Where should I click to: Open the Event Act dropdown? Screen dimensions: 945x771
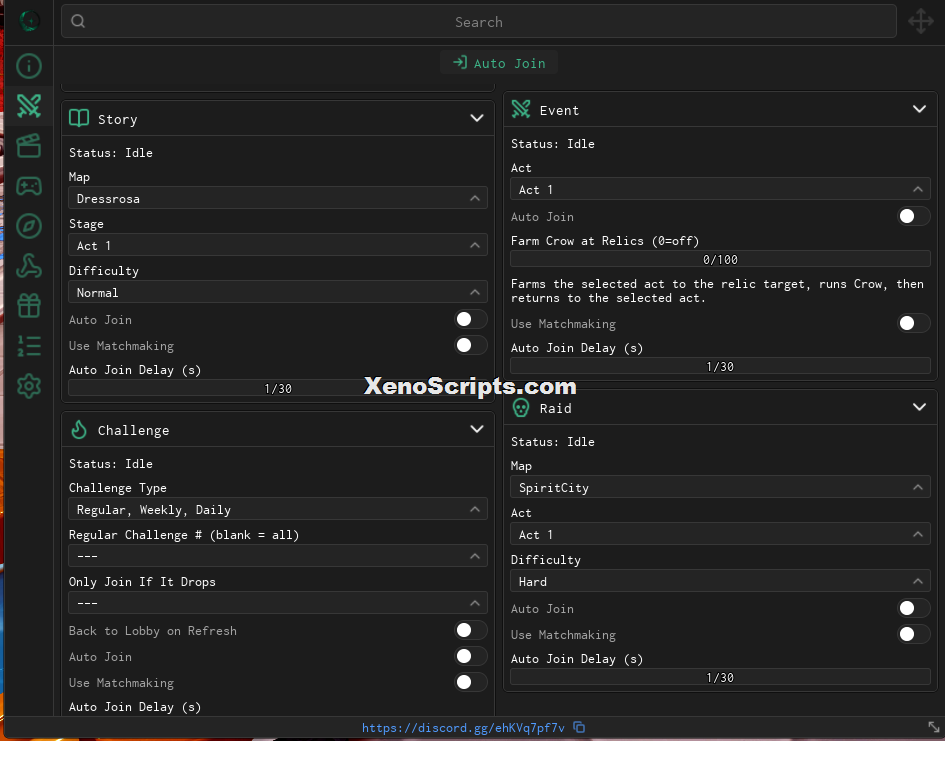[x=720, y=189]
